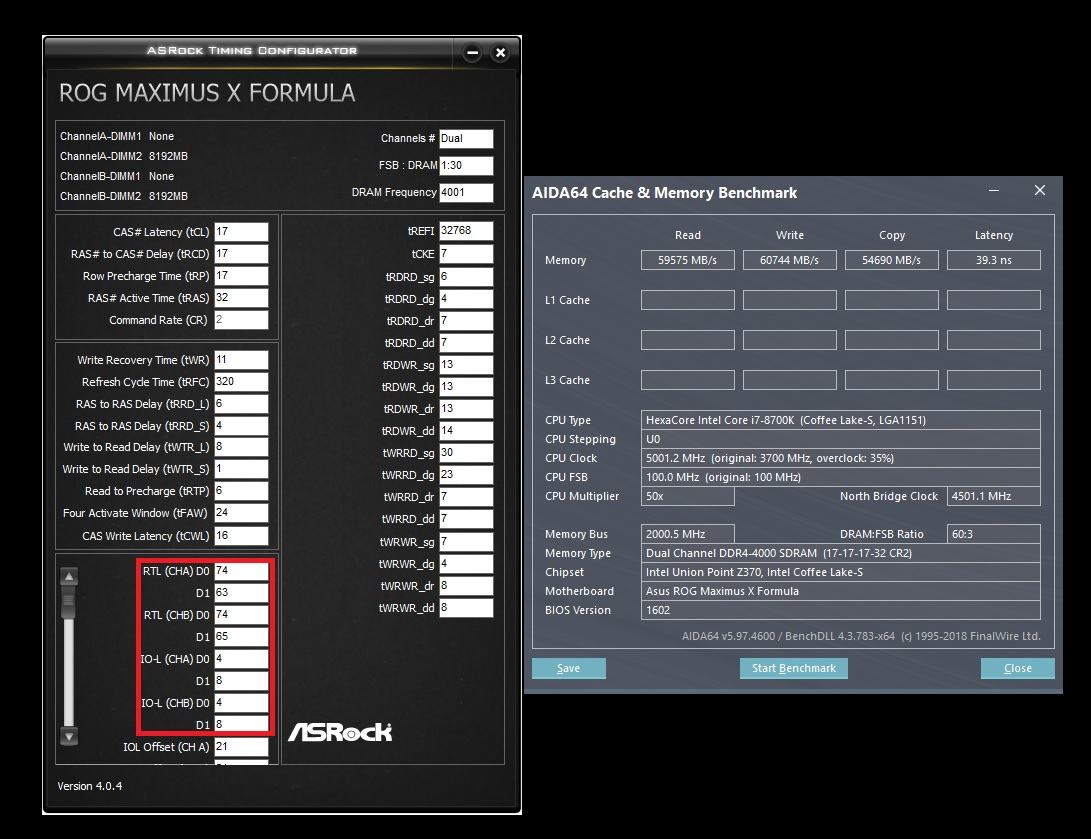Click the Write Recovery Time (tWR) field

241,360
